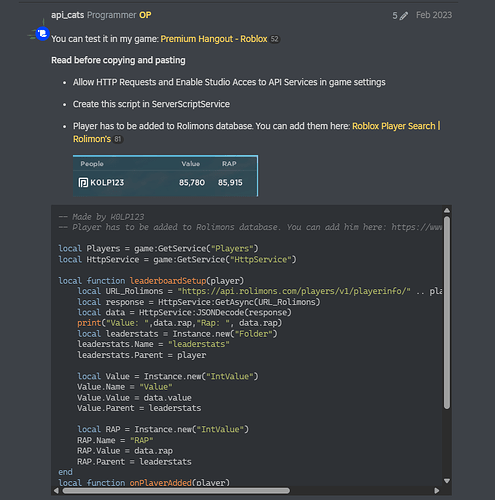Click the 'Made by K0LP123' comment line
Image resolution: width=495 pixels, height=500 pixels.
point(101,217)
